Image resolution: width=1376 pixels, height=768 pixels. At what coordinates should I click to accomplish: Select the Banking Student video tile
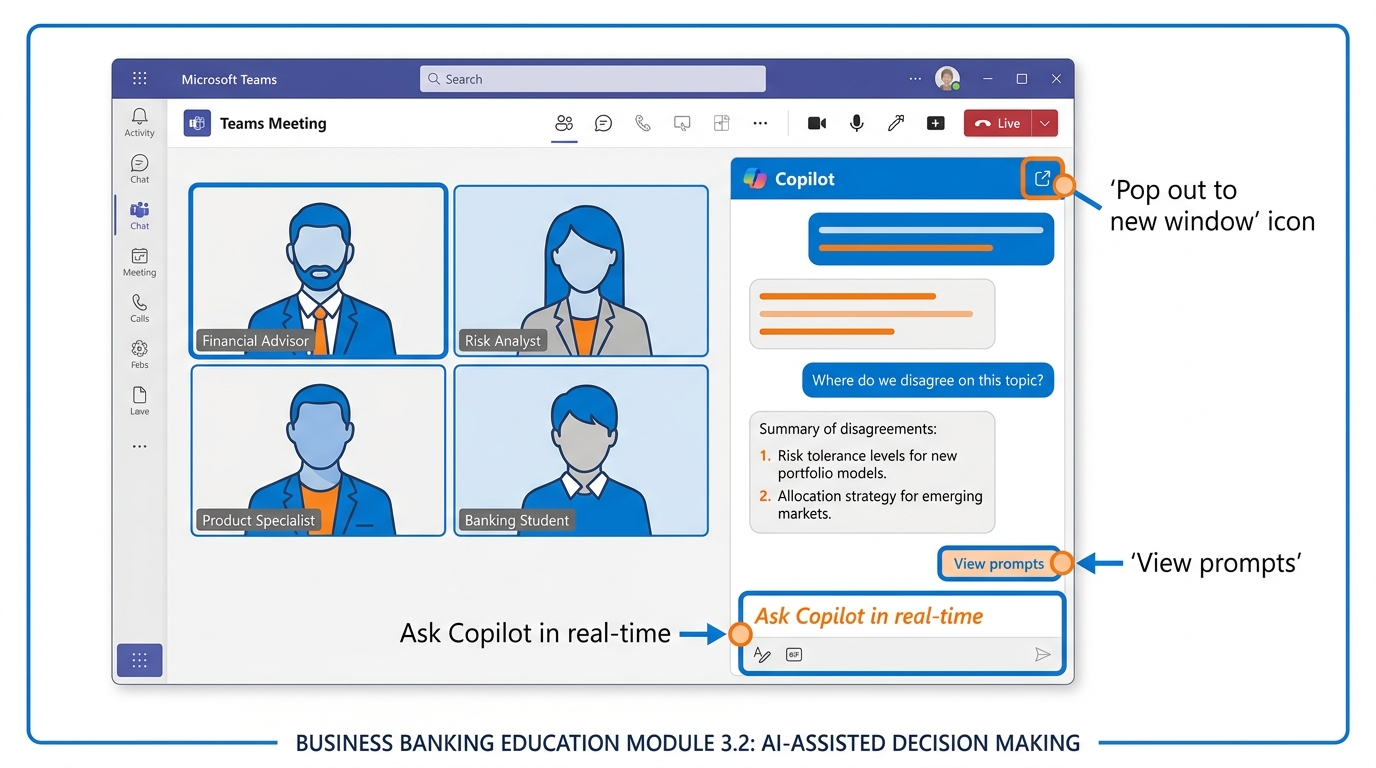(581, 450)
